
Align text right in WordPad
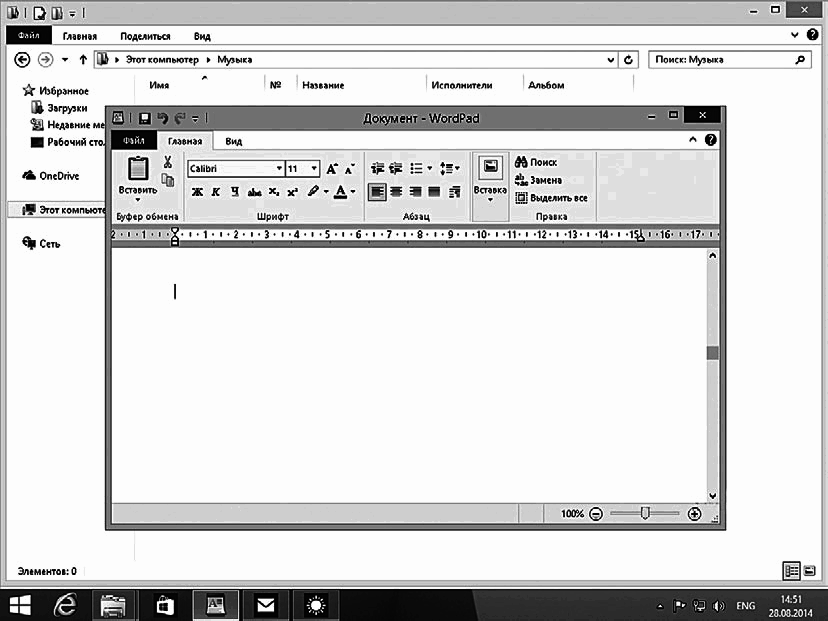(415, 192)
